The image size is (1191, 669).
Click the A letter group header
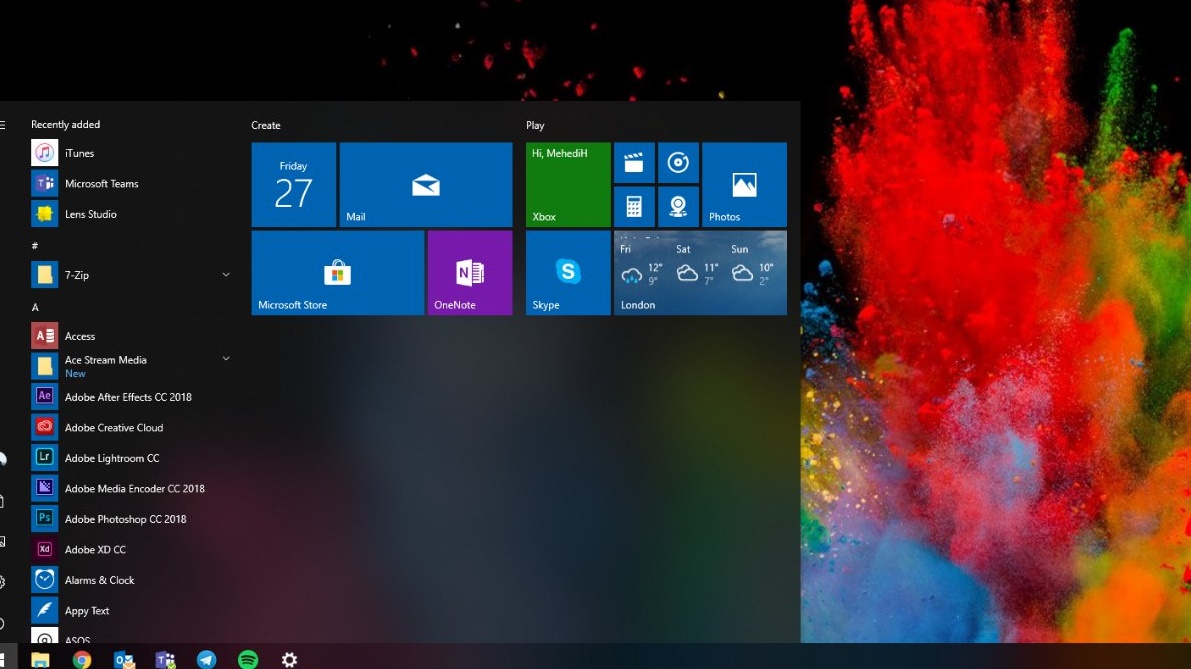coord(35,307)
